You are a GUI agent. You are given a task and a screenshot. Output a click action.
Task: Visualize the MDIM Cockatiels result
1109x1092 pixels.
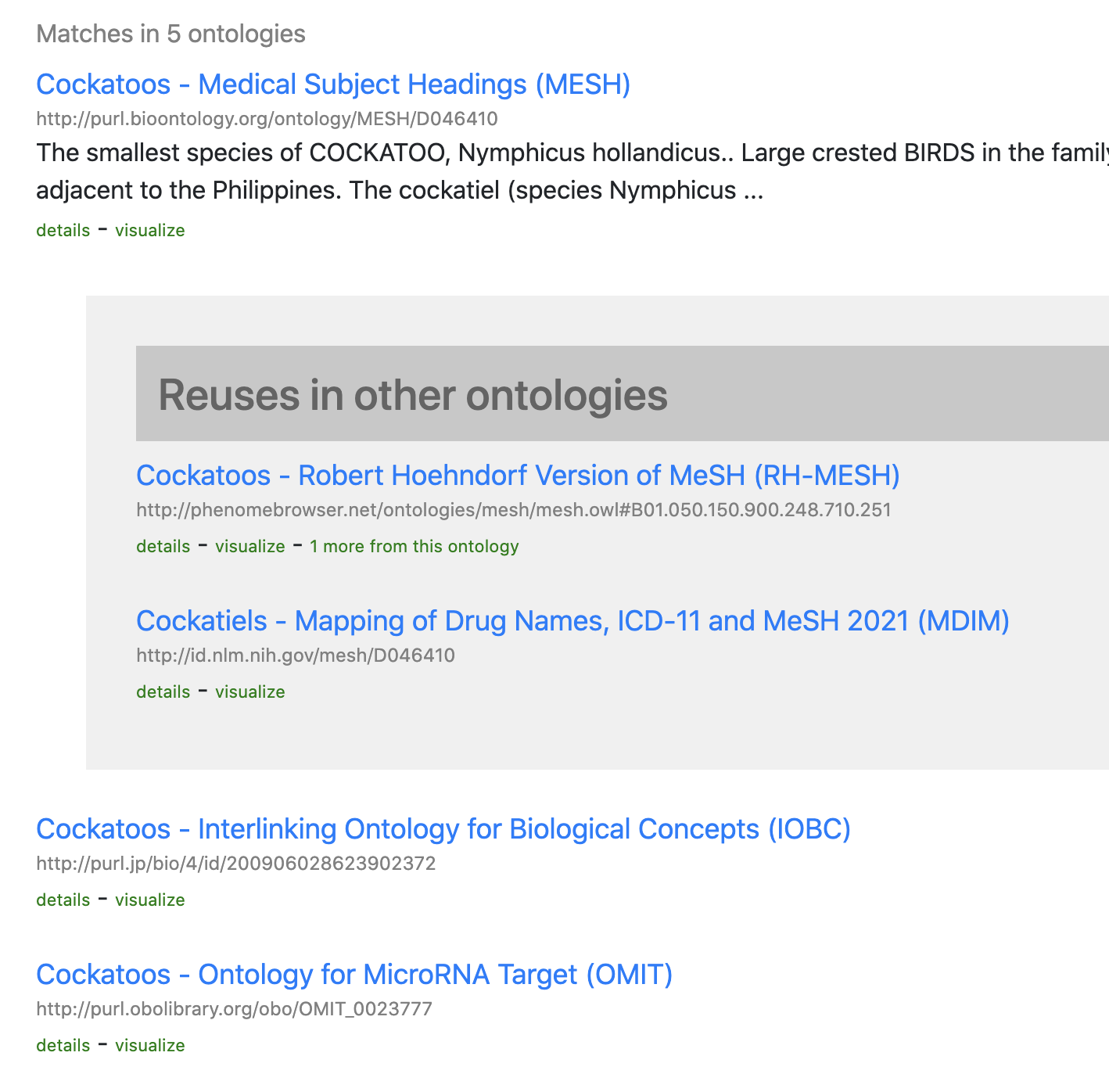pyautogui.click(x=250, y=692)
